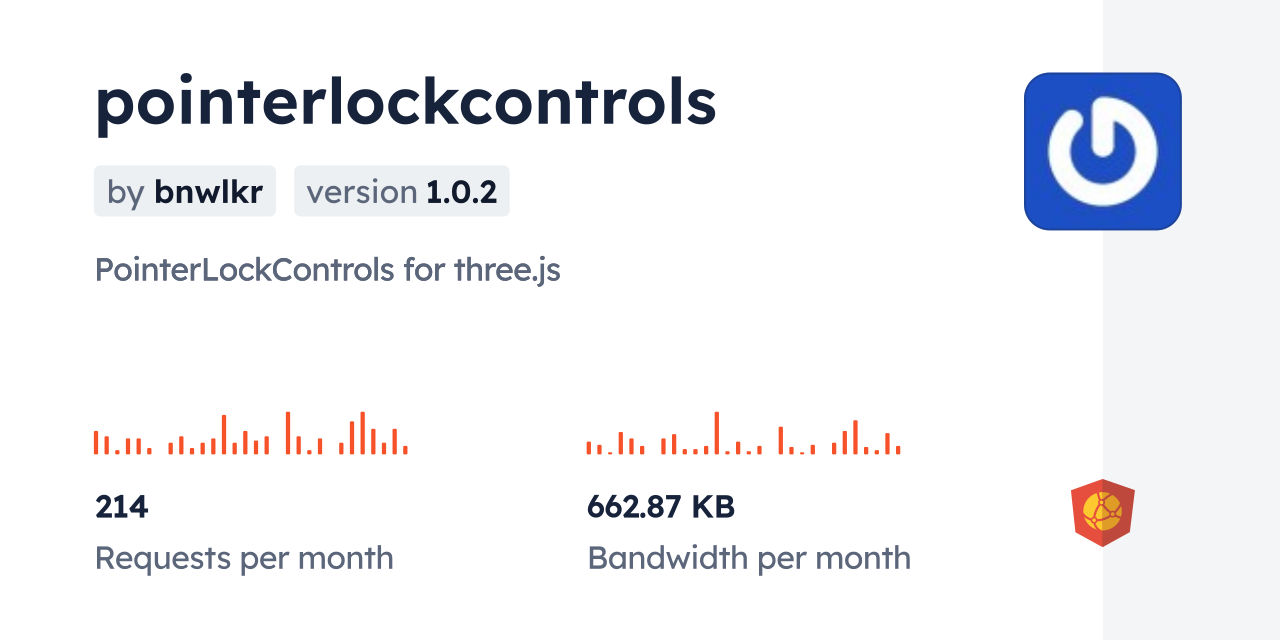
Task: Click the blue Gravatar power-symbol avatar
Action: 1102,151
